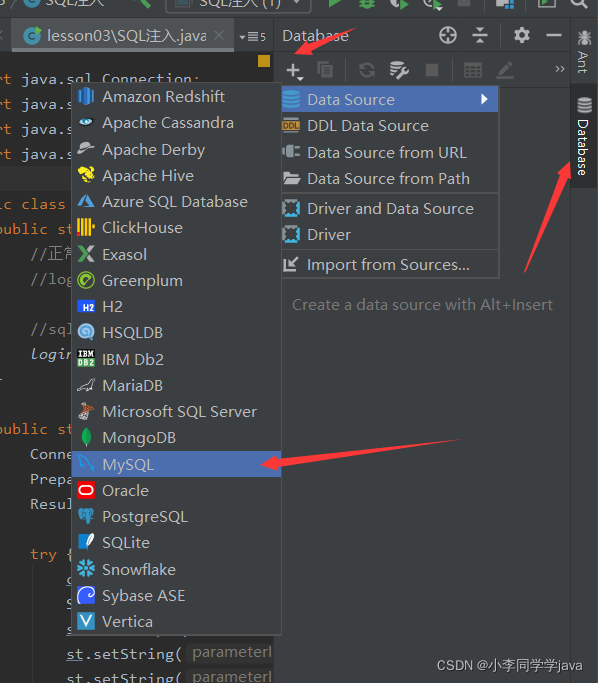Select Greenplum data source
Viewport: 598px width, 683px height.
pyautogui.click(x=176, y=281)
